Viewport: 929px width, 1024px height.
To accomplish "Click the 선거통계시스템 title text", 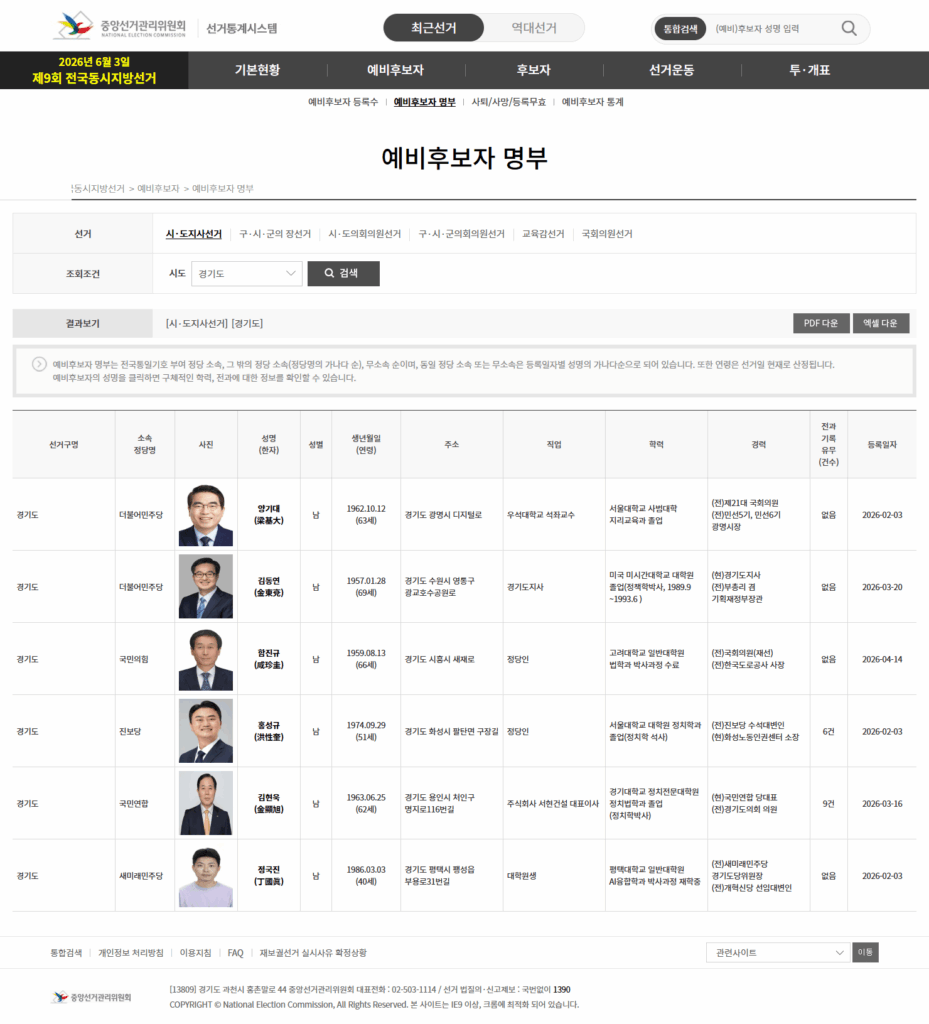I will pyautogui.click(x=242, y=28).
